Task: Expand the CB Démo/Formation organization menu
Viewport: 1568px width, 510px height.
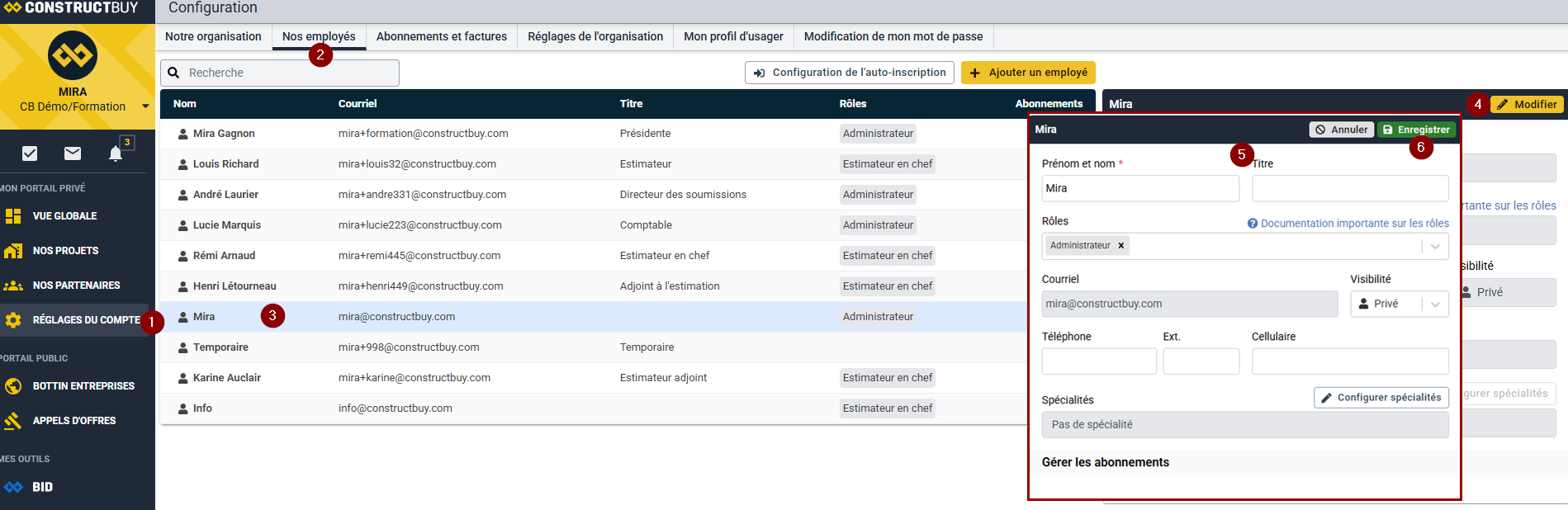Action: [x=145, y=106]
